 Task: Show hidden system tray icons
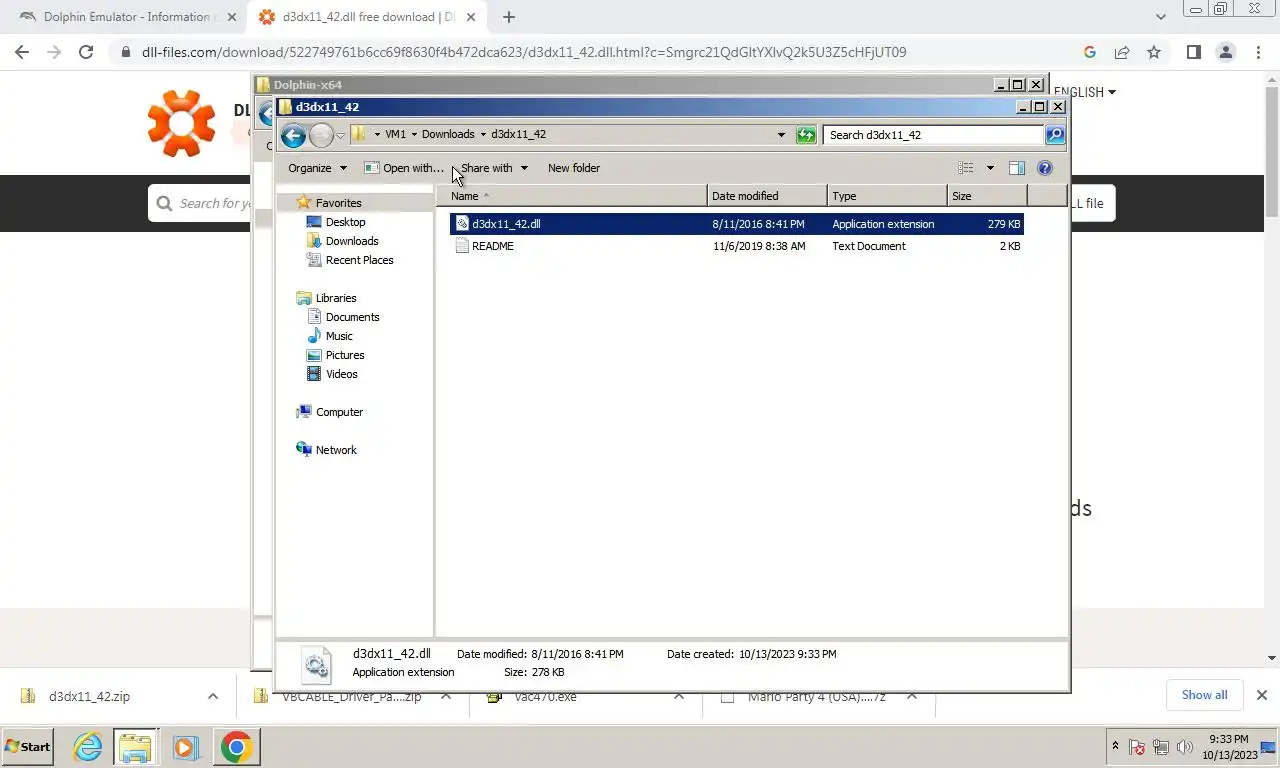point(1115,746)
